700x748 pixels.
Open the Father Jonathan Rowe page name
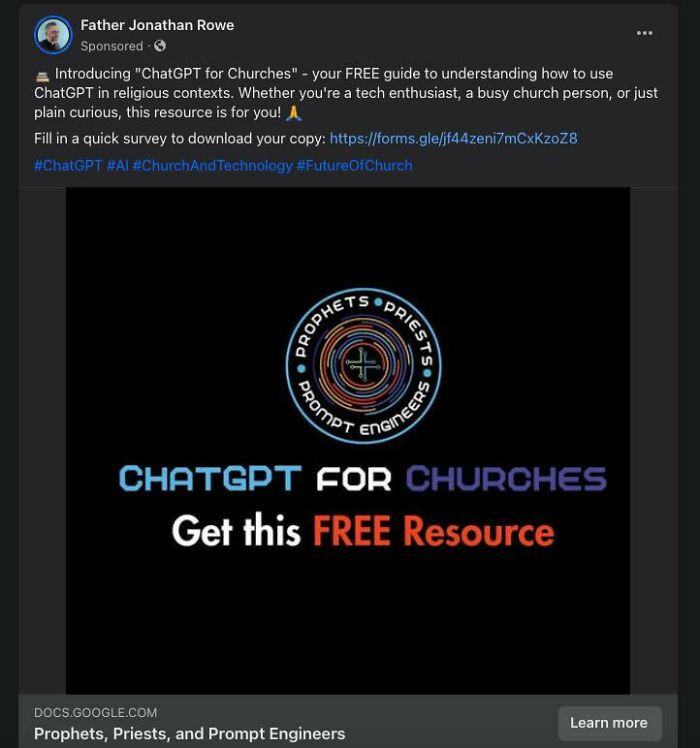(157, 25)
